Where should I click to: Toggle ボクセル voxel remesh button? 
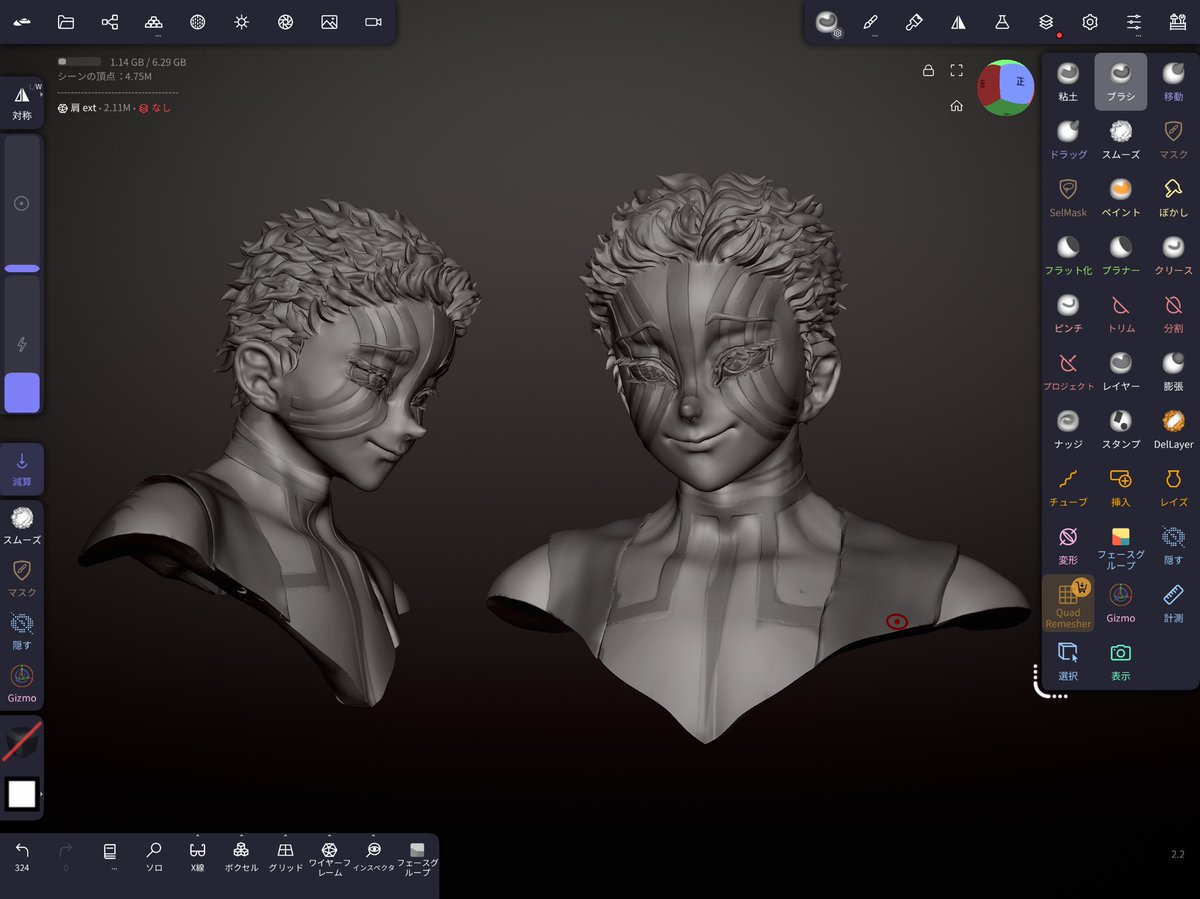coord(241,857)
